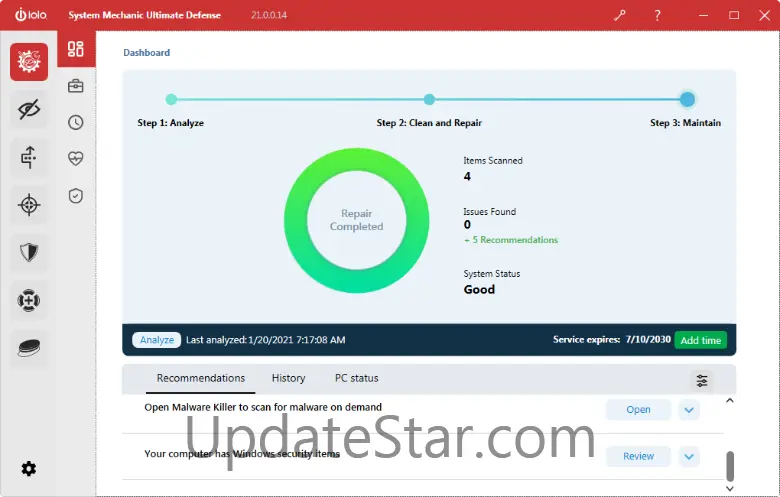Screen dimensions: 780x497
Task: Open settings gear in the sidebar
Action: [28, 469]
